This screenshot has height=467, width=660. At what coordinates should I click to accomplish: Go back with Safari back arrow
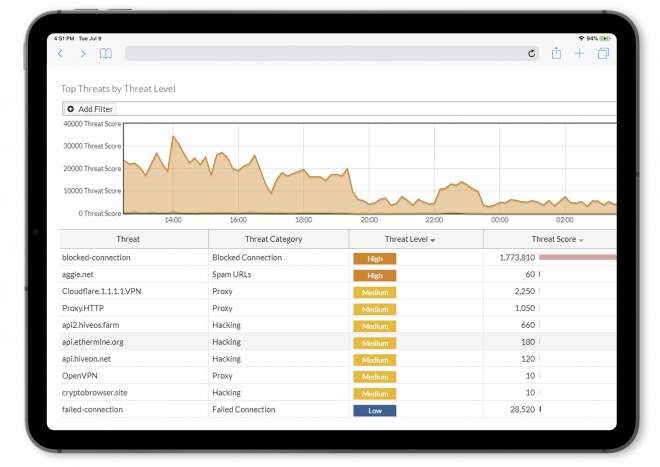click(x=60, y=54)
